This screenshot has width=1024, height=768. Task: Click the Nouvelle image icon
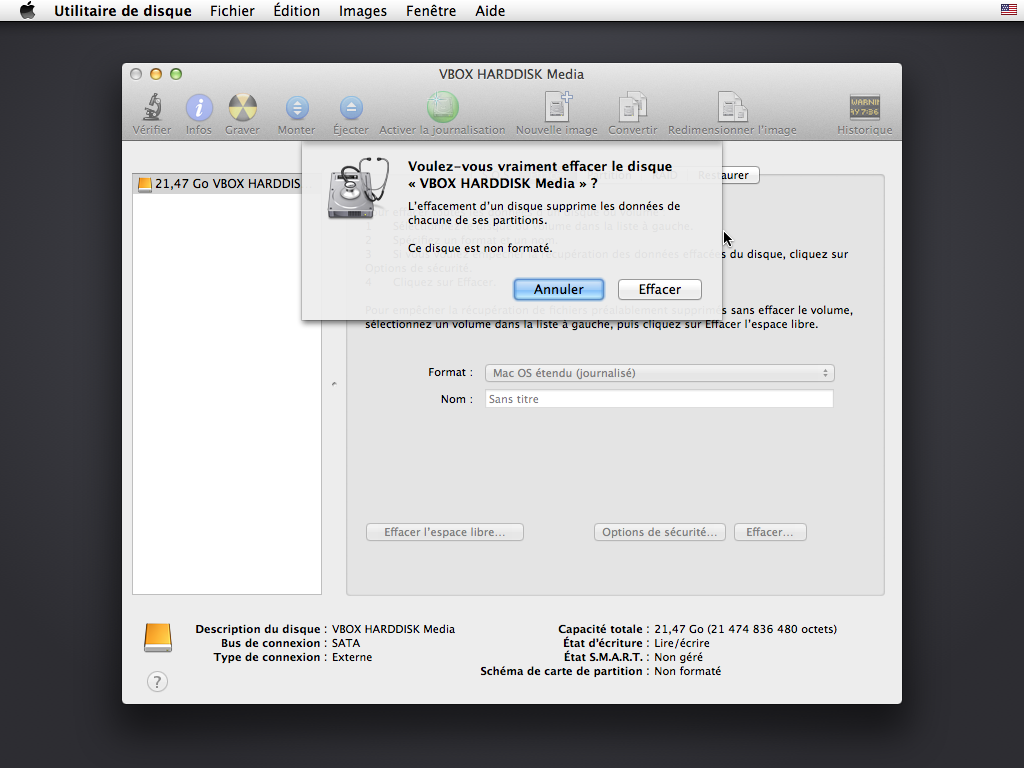tap(556, 108)
